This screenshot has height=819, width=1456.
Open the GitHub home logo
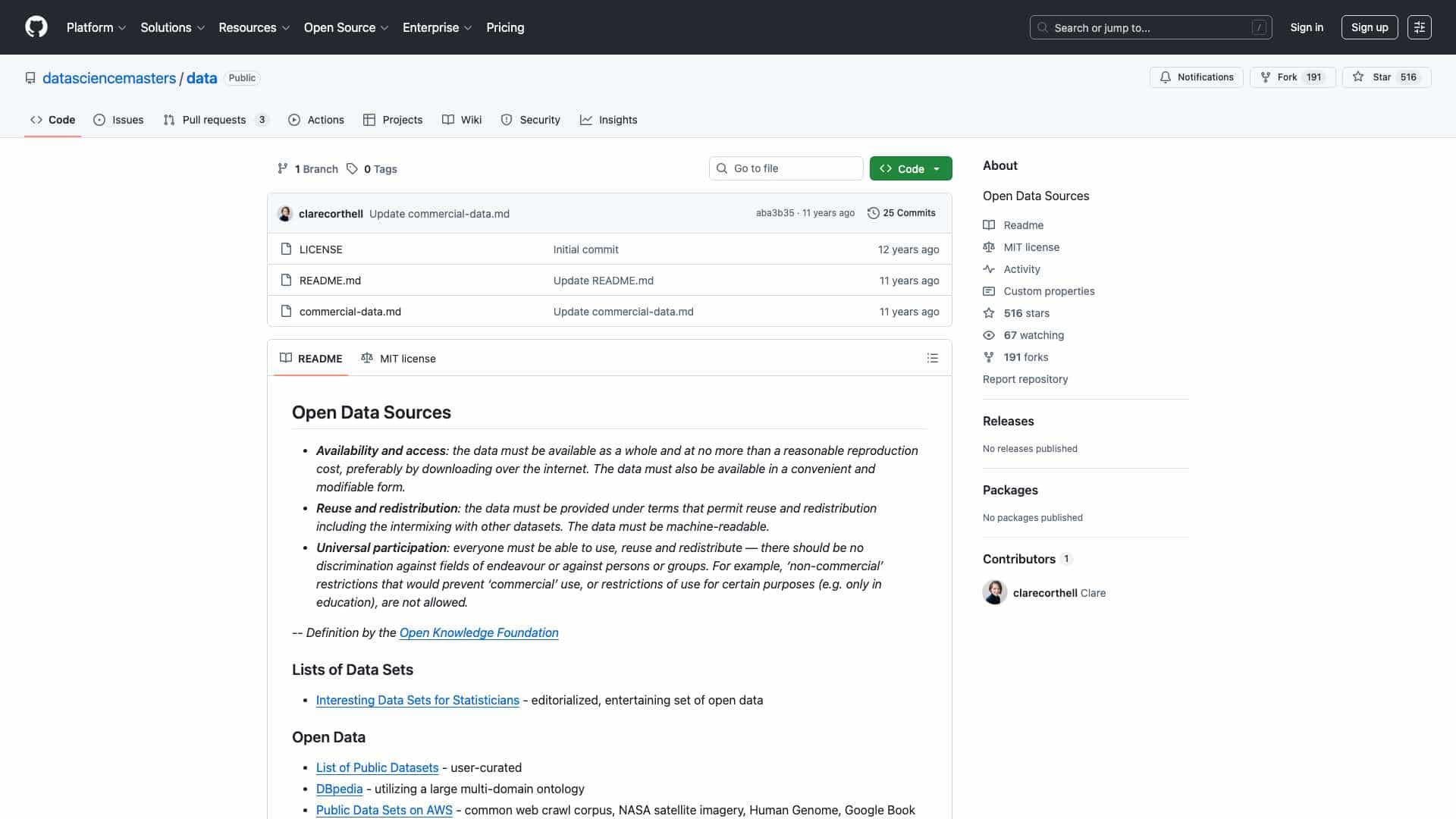coord(36,27)
